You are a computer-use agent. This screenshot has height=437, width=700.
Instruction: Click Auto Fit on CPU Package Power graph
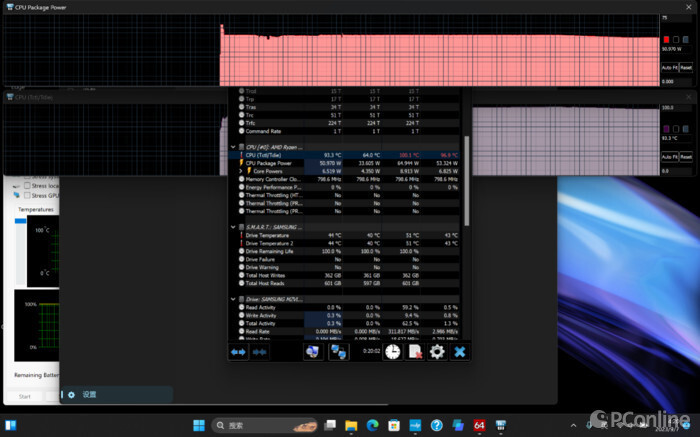[670, 68]
